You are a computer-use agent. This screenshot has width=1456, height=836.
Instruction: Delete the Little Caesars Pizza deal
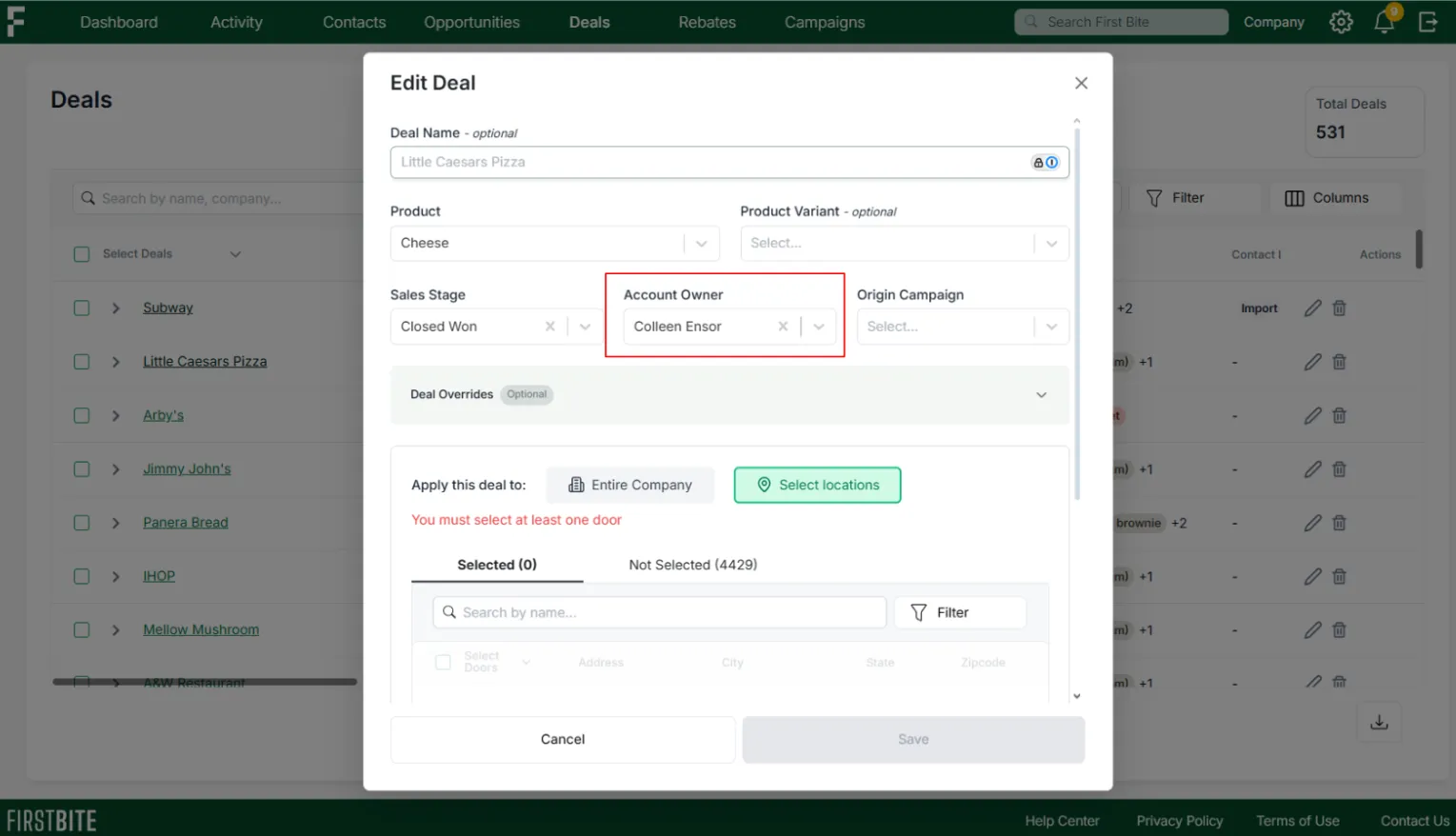1340,362
